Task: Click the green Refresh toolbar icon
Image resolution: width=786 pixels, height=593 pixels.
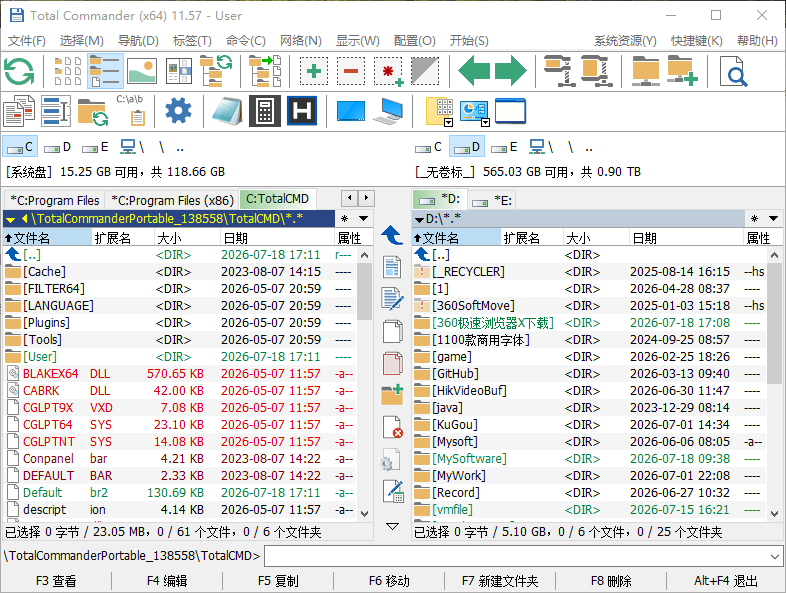Action: pyautogui.click(x=19, y=71)
